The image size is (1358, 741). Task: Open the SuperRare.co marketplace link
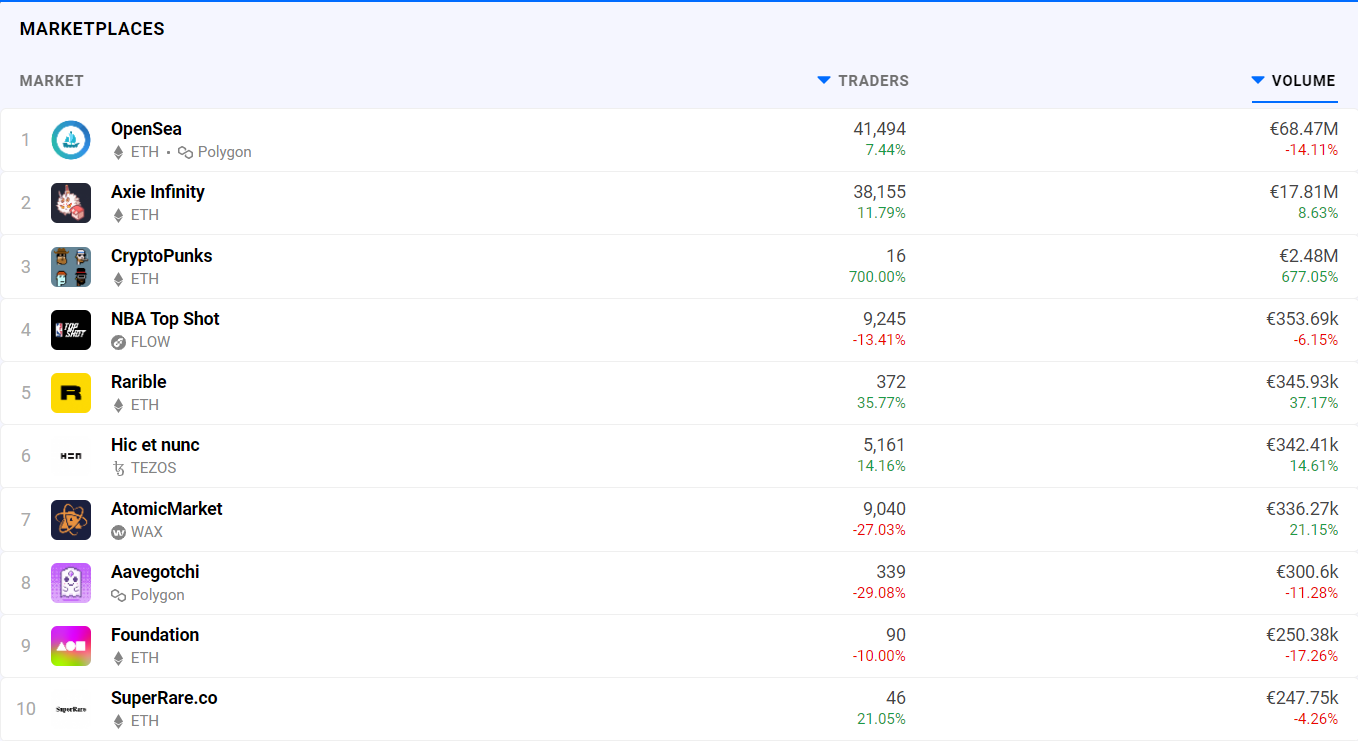pyautogui.click(x=164, y=698)
